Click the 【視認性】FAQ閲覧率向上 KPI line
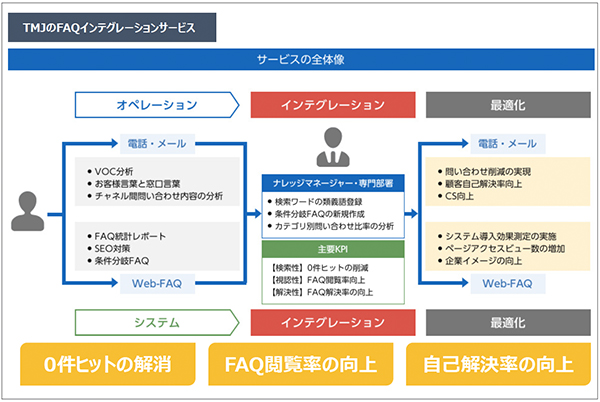600x402 pixels. pos(318,280)
